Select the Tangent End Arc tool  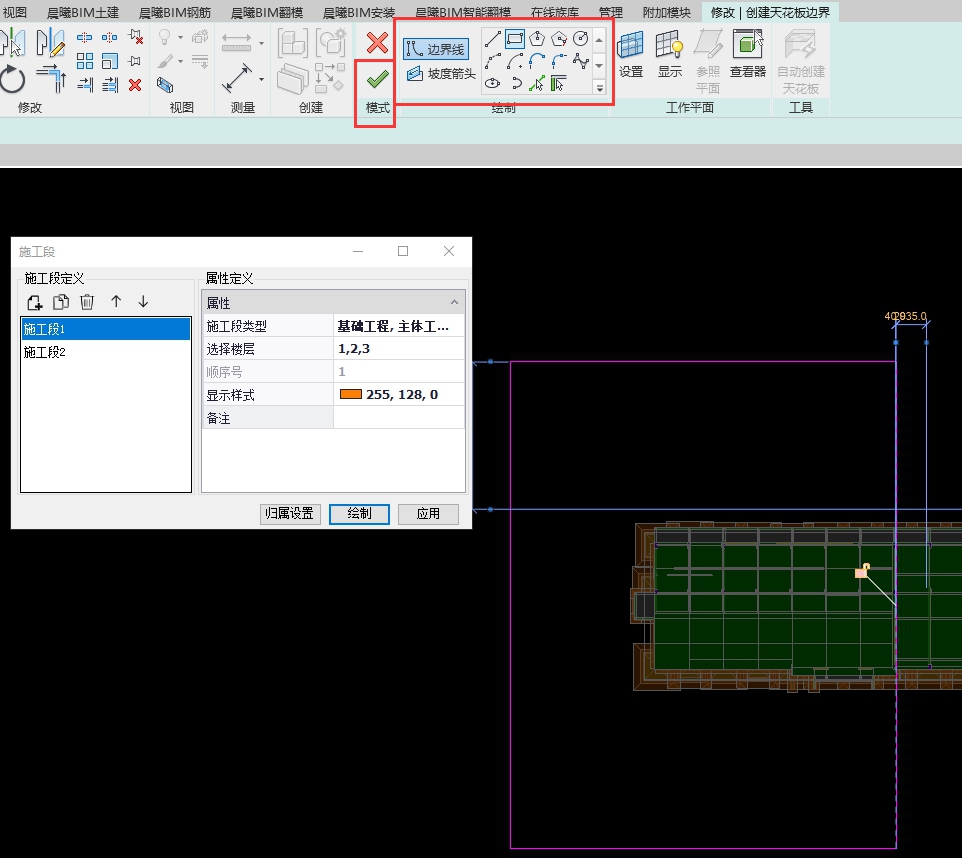click(x=537, y=61)
